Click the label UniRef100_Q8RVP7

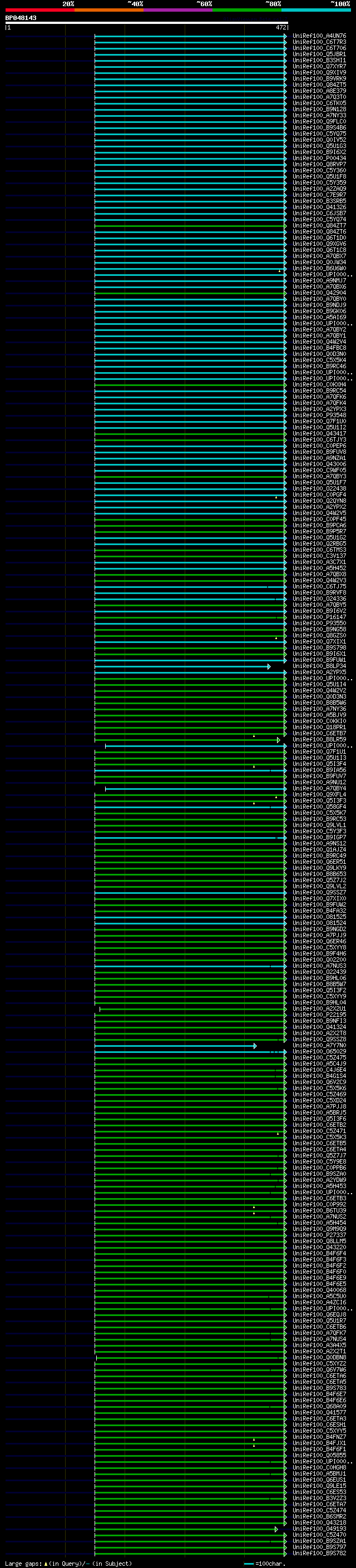click(319, 164)
